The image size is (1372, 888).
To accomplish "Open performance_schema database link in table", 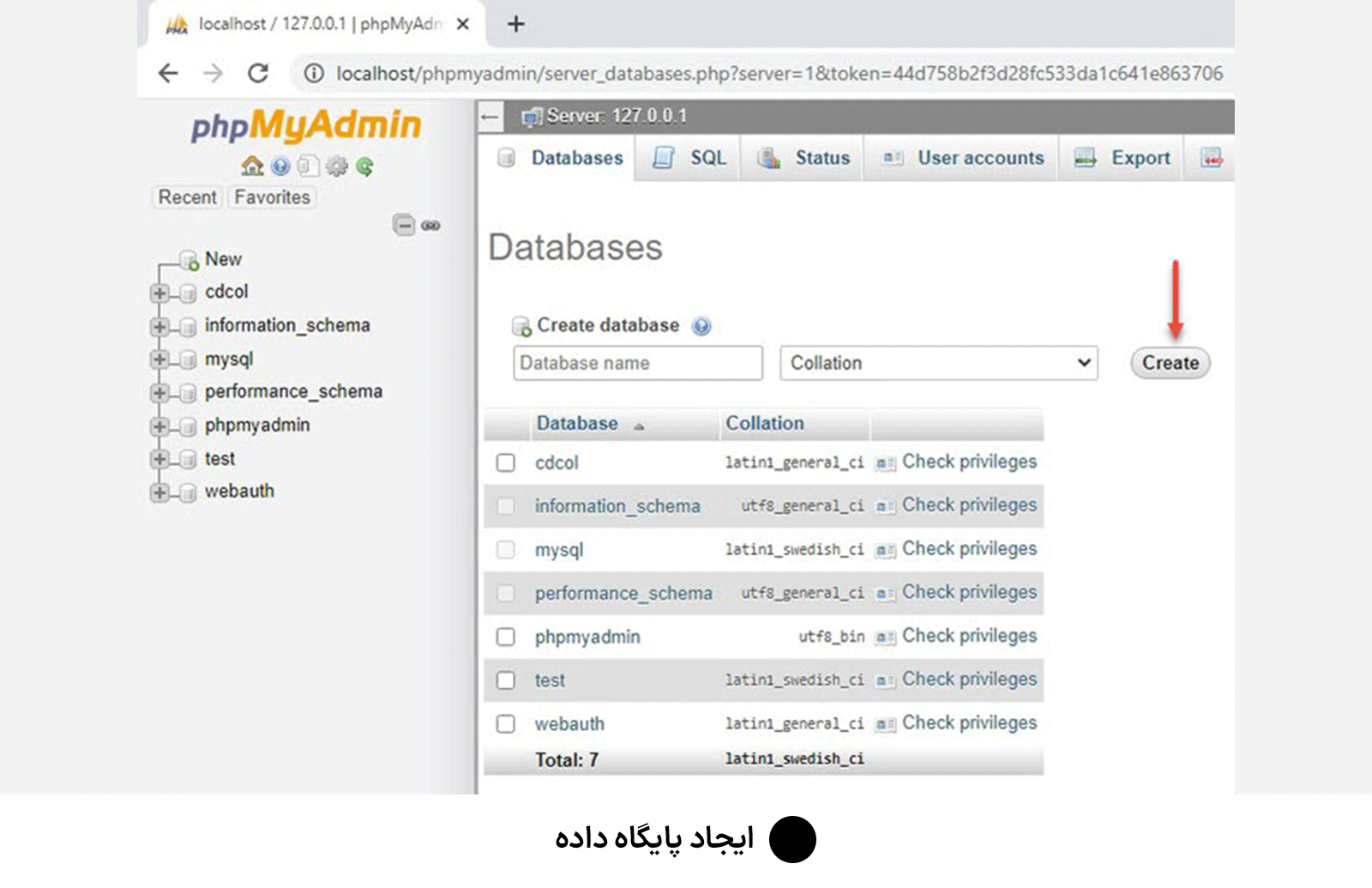I will pos(623,594).
